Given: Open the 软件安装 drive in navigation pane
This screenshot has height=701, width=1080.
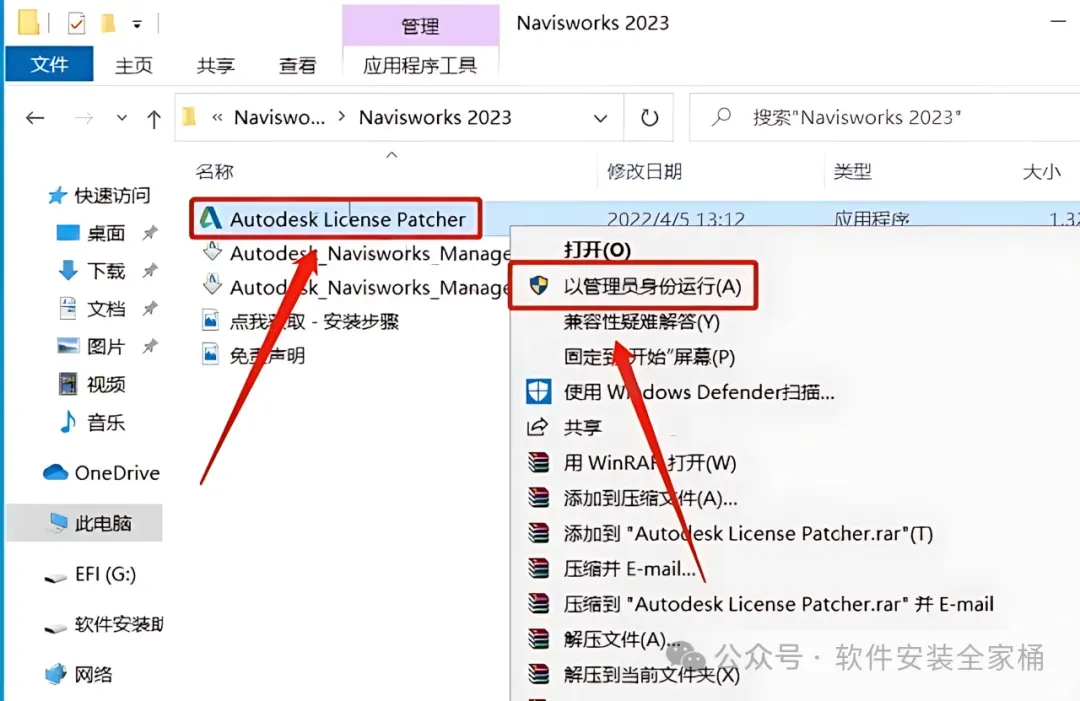Looking at the screenshot, I should [118, 625].
